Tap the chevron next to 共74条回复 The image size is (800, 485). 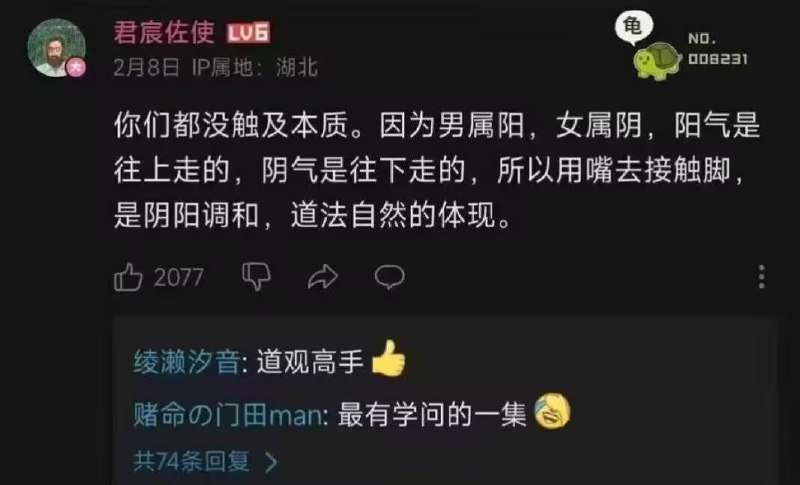click(271, 463)
